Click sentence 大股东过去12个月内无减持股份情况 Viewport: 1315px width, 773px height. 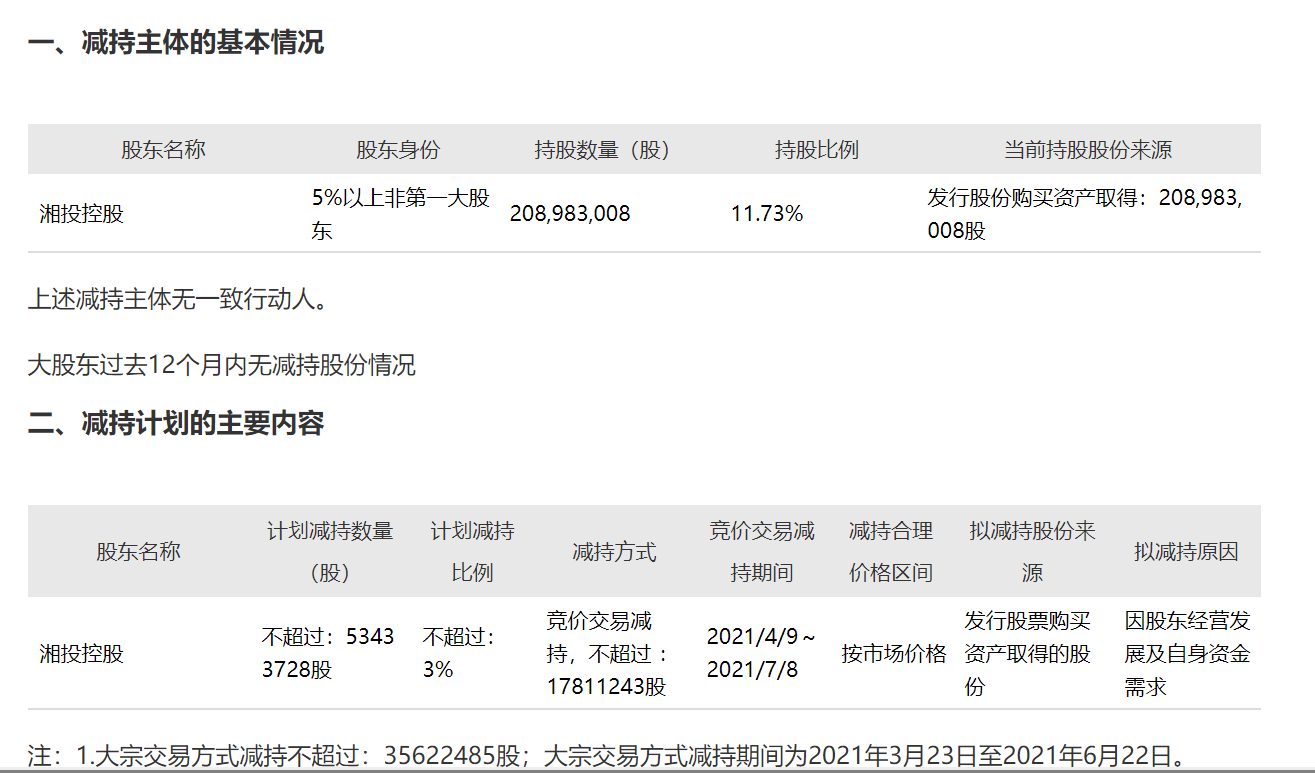click(x=222, y=364)
